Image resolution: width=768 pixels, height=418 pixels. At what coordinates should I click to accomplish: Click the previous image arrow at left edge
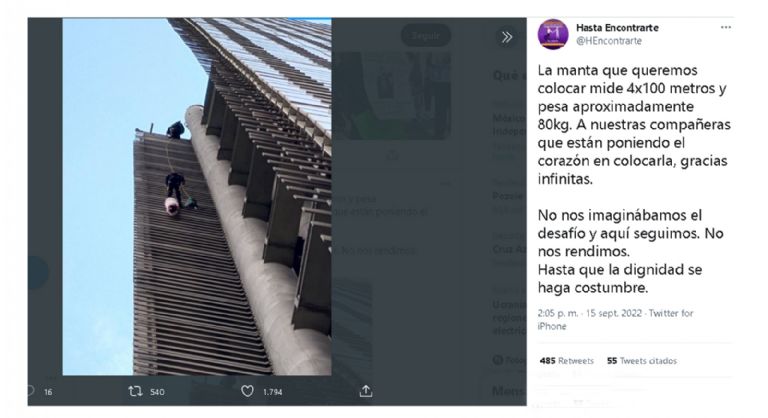37,272
